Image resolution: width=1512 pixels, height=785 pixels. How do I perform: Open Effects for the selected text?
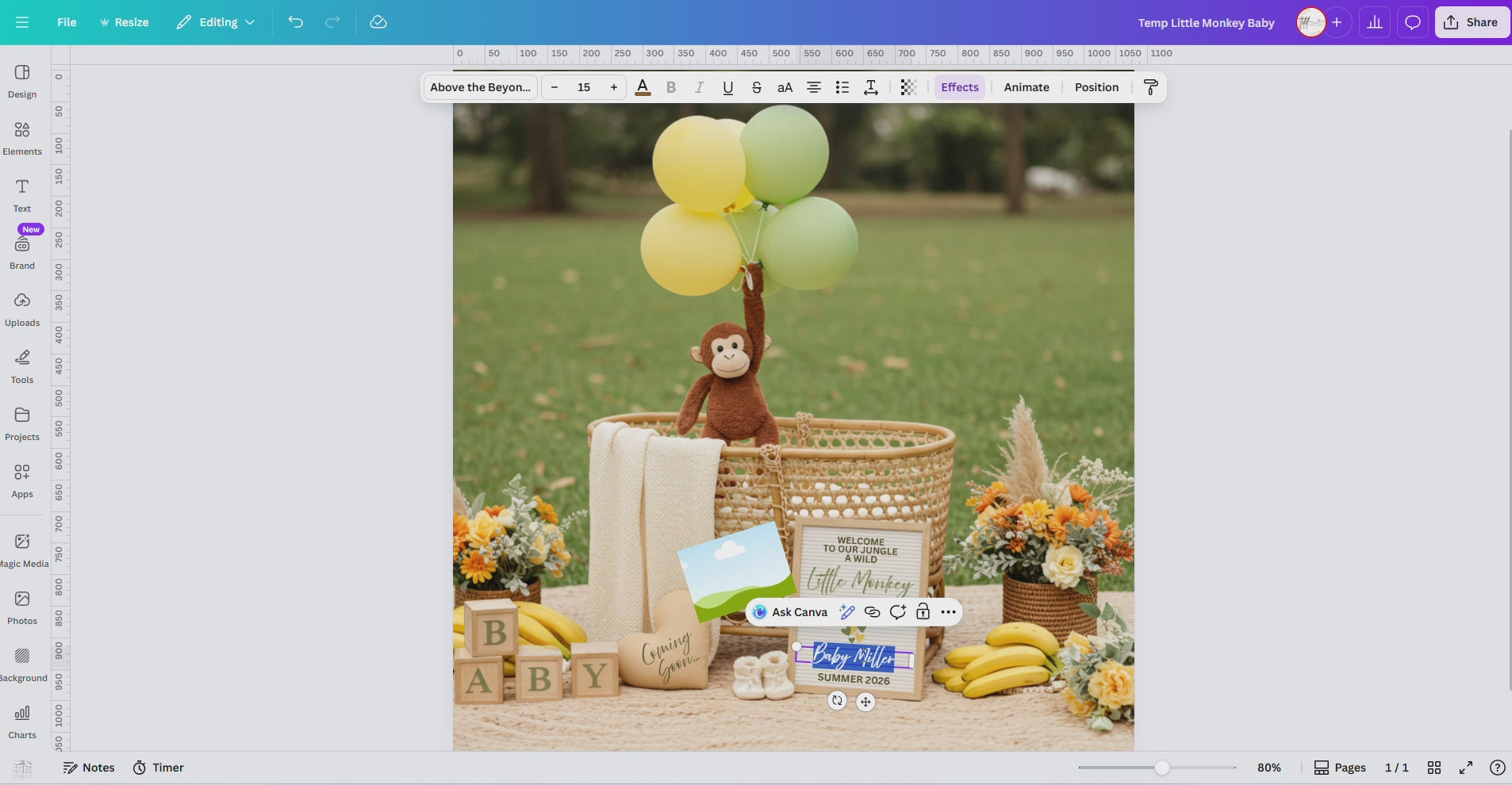click(x=959, y=87)
